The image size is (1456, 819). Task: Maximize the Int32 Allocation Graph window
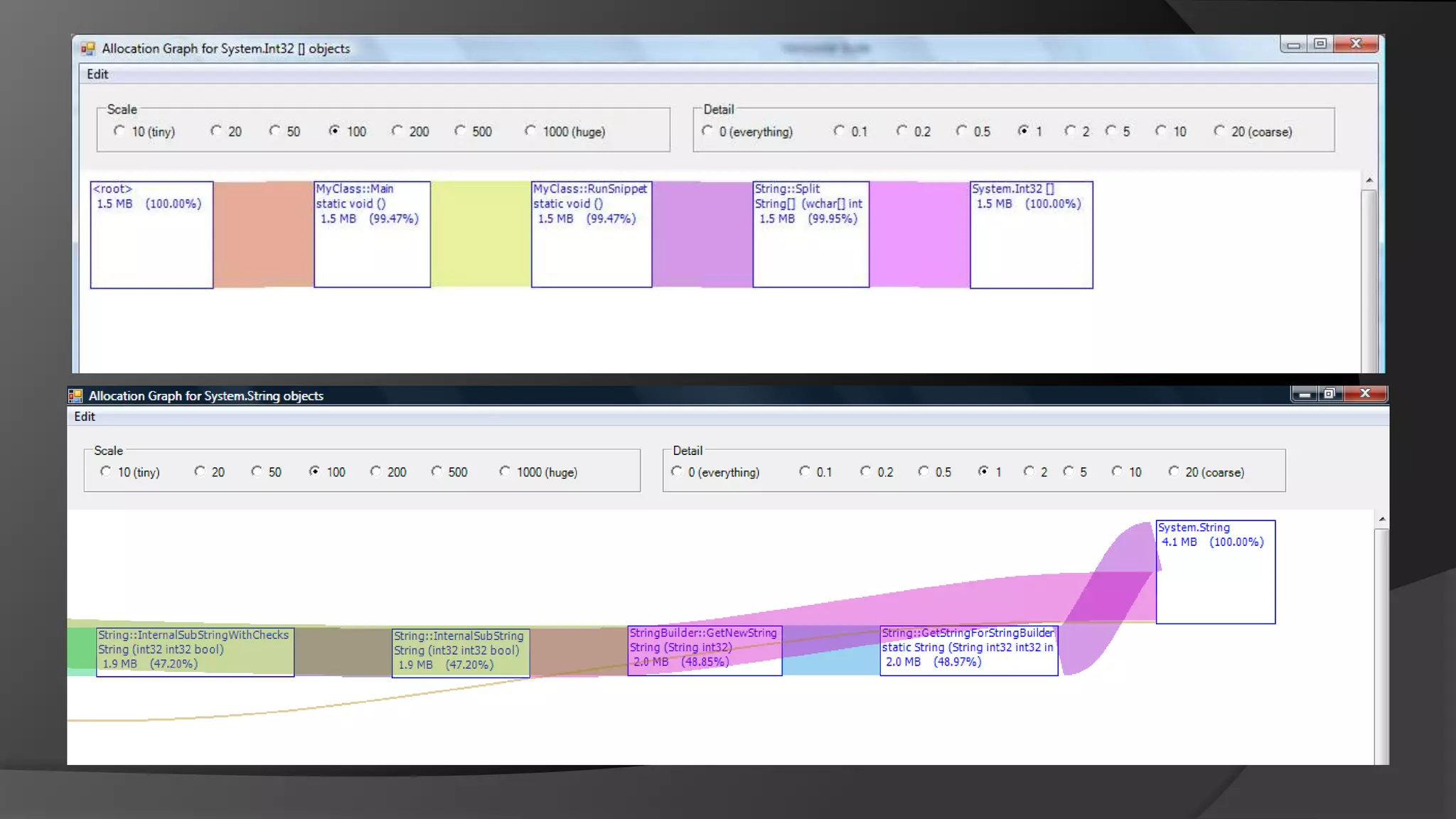point(1320,44)
